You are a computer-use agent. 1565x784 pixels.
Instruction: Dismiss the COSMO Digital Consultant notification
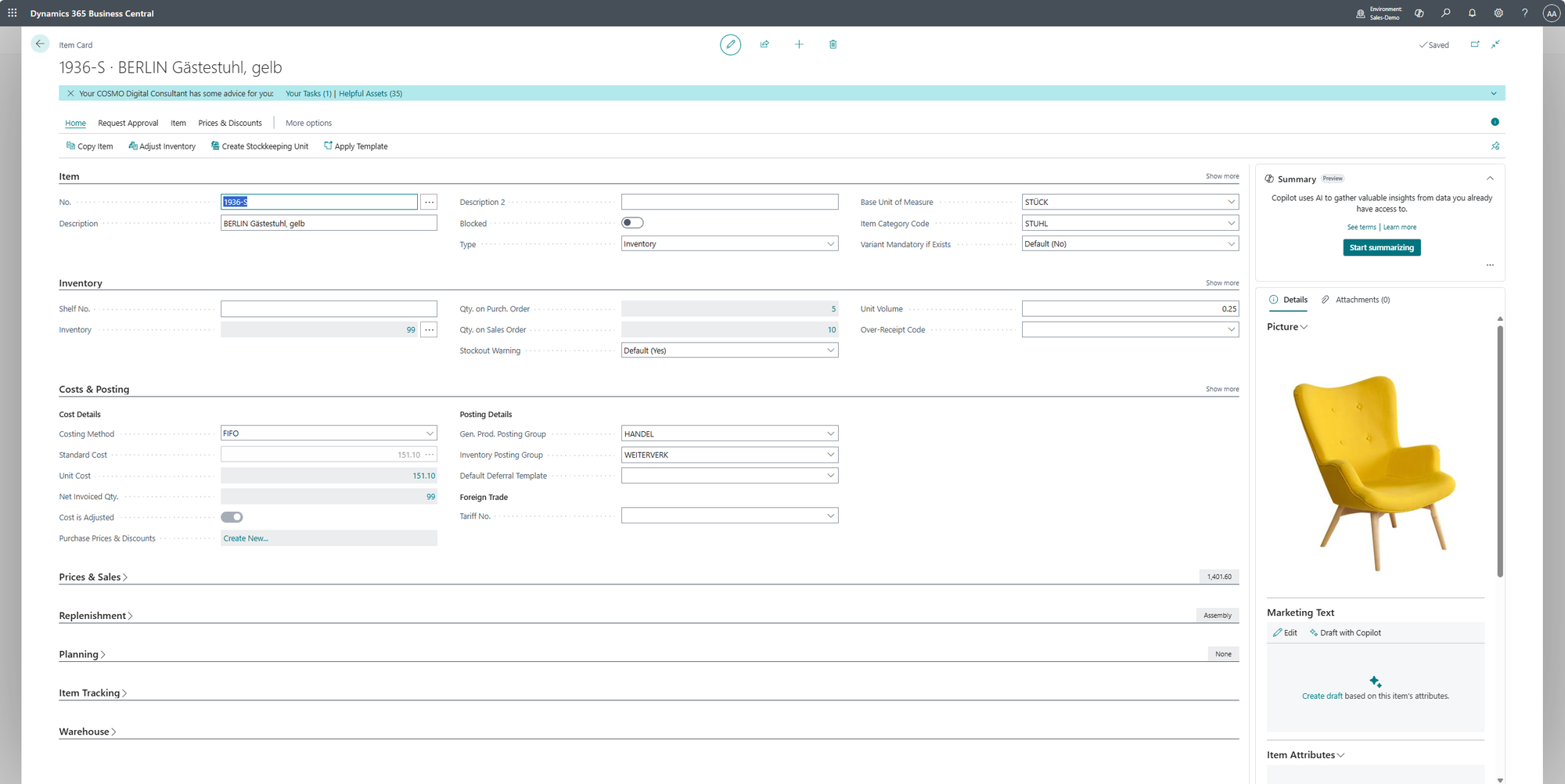pos(70,94)
